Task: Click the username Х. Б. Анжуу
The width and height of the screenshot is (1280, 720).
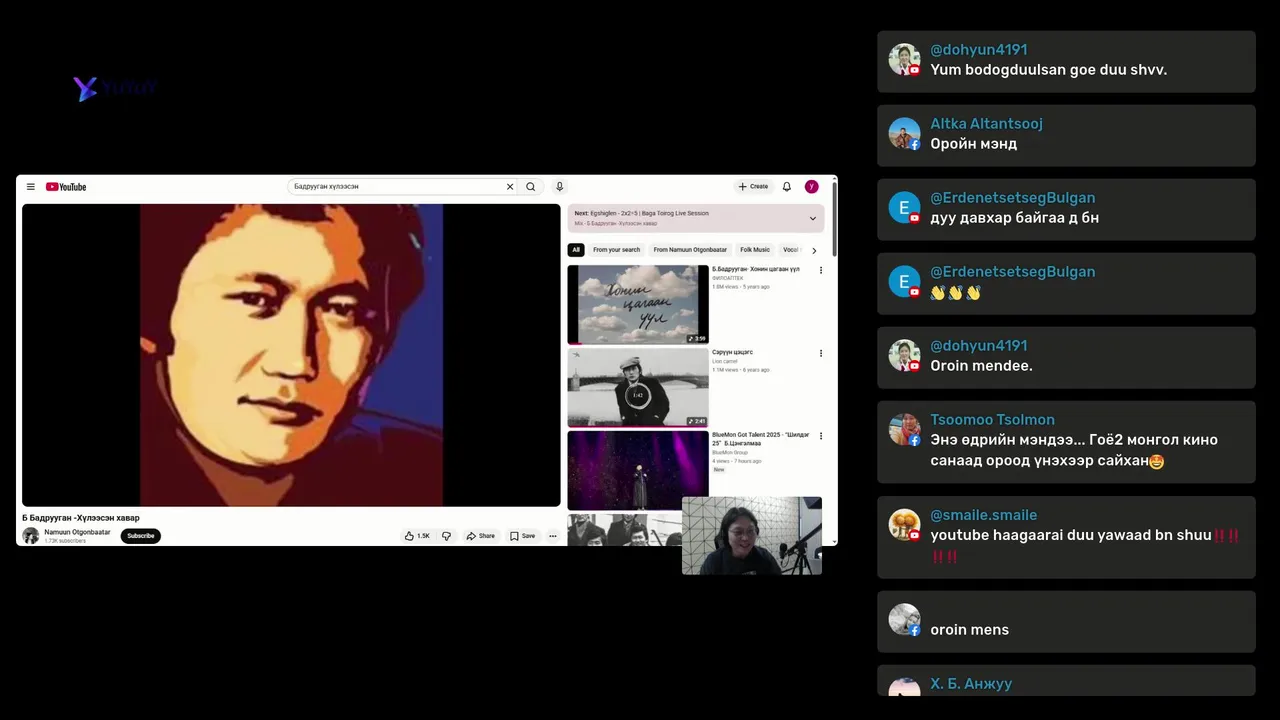Action: click(971, 684)
